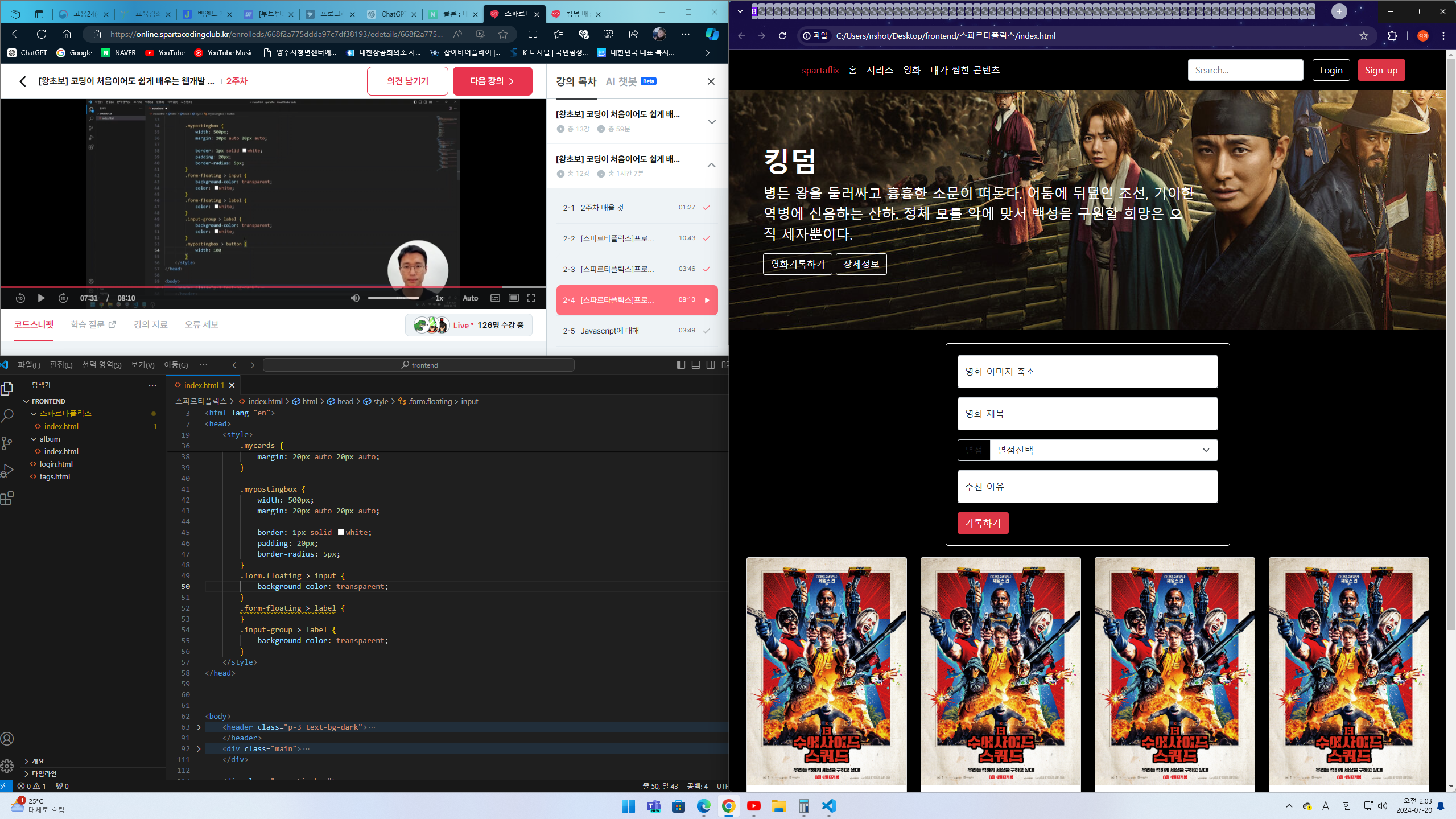Click the Login button on spartaflix
This screenshot has width=1456, height=819.
(x=1331, y=70)
